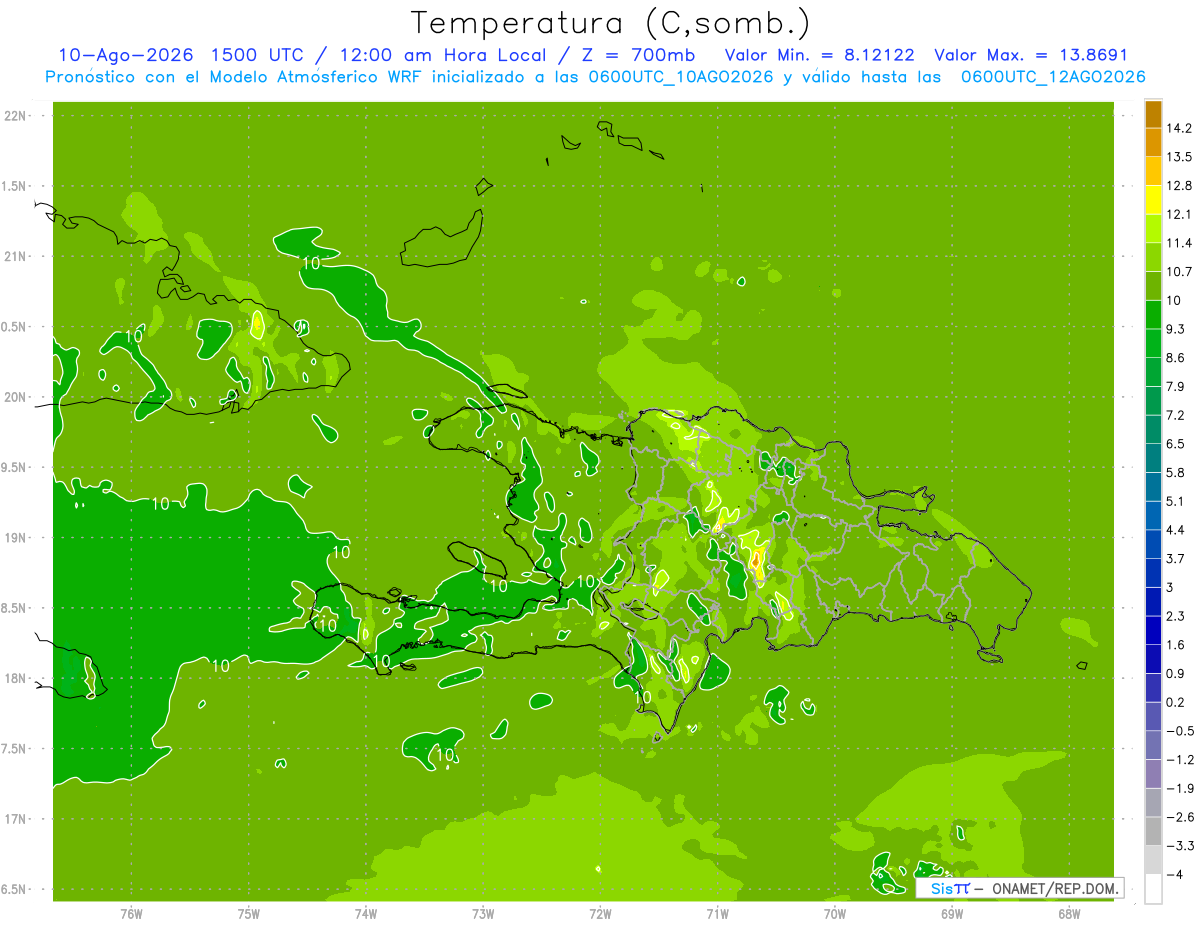Image resolution: width=1200 pixels, height=927 pixels.
Task: Click the "18N" latitude axis label
Action: point(15,679)
